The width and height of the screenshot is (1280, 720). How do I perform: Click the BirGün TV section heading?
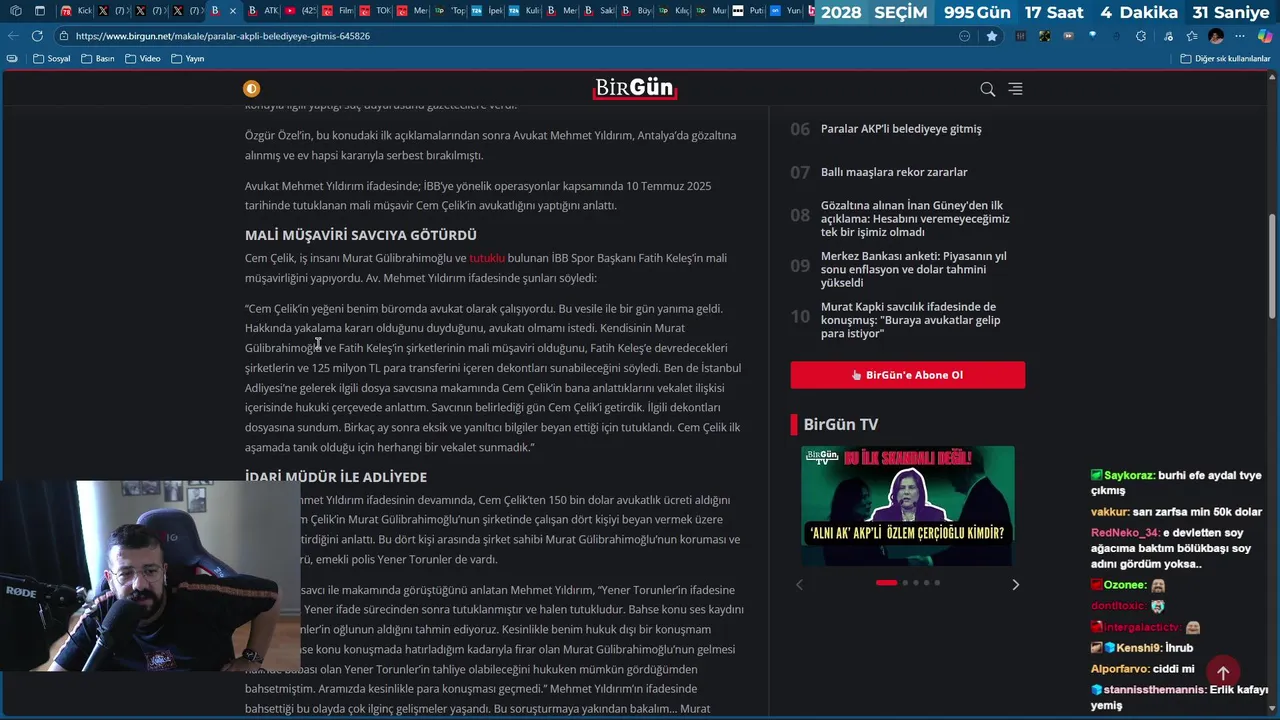(840, 424)
